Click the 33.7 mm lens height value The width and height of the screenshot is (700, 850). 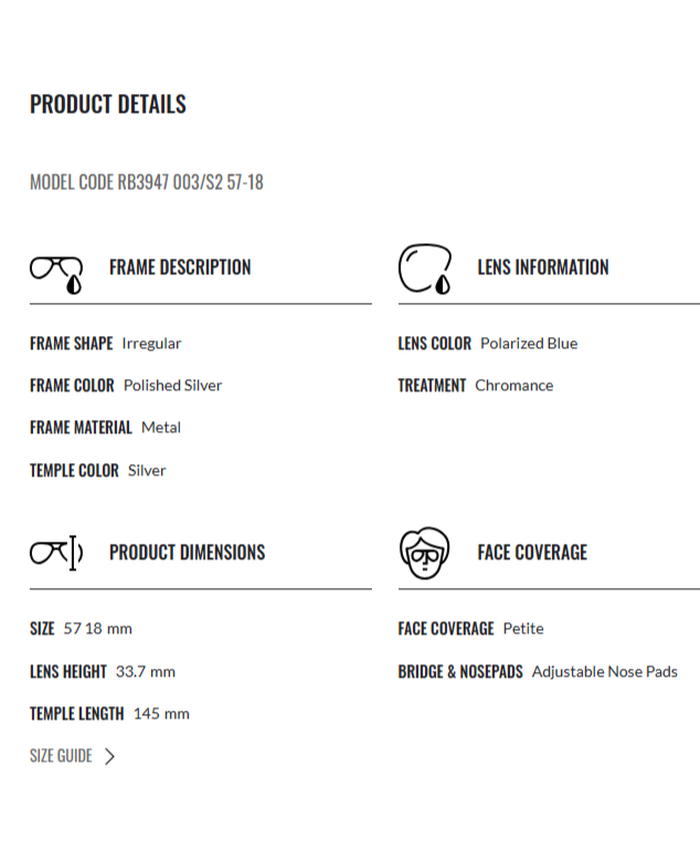point(145,671)
